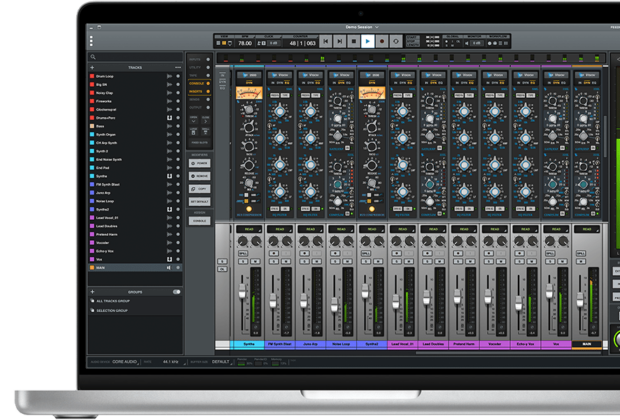This screenshot has width=620, height=420.
Task: Click the bus icon on the Drums+Perc row
Action: click(170, 118)
